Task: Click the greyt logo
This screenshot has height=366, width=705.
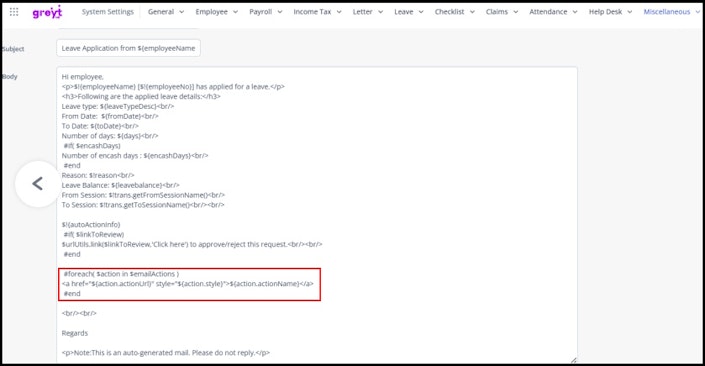Action: point(47,12)
